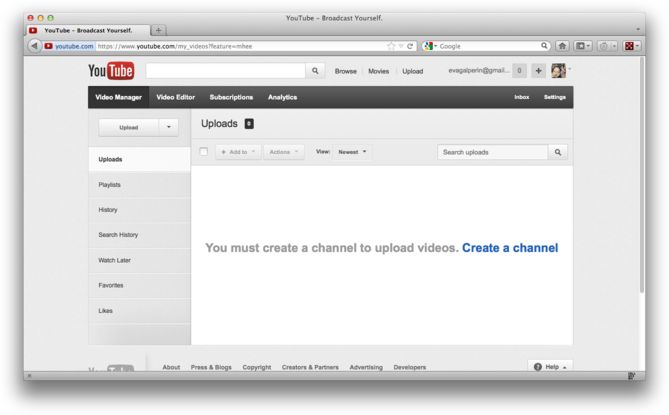Click the YouTube logo
Screen dimensions: 669x415
click(111, 71)
